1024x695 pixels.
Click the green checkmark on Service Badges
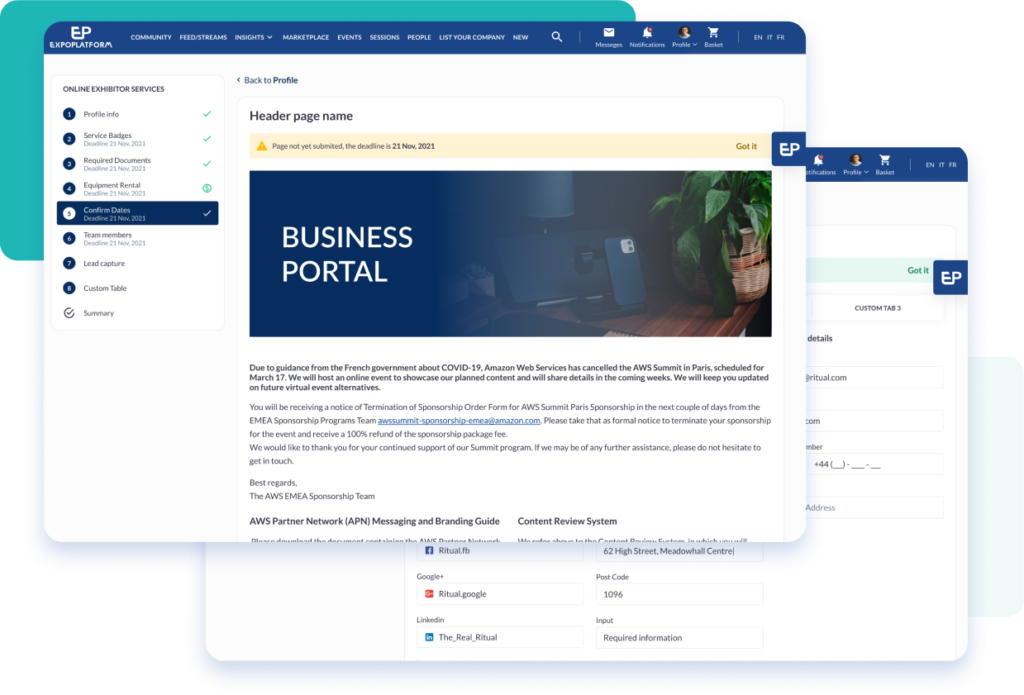[x=207, y=138]
